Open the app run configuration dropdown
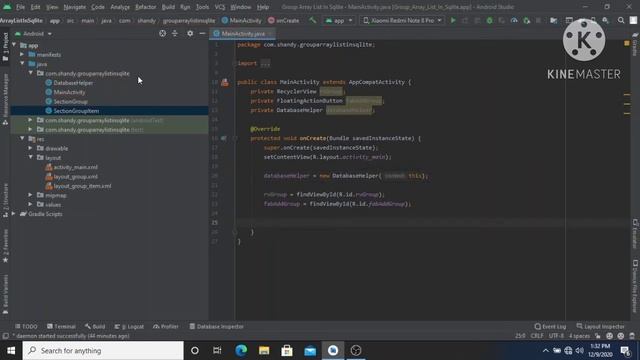Viewport: 640px width, 360px height. tap(339, 20)
